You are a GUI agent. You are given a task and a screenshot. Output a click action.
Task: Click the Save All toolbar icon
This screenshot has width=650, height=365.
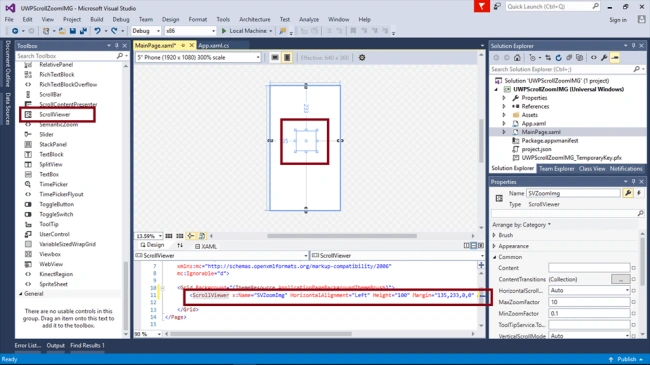click(x=83, y=31)
